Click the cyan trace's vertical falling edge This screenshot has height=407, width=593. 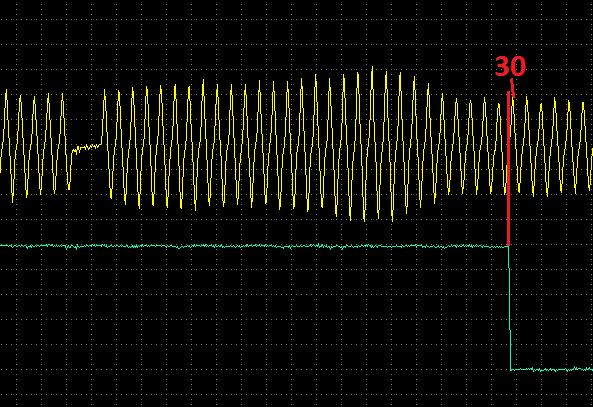[509, 308]
